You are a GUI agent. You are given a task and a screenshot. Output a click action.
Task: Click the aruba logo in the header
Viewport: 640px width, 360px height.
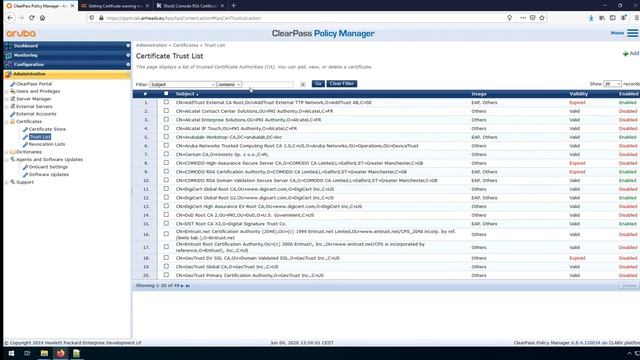click(21, 33)
